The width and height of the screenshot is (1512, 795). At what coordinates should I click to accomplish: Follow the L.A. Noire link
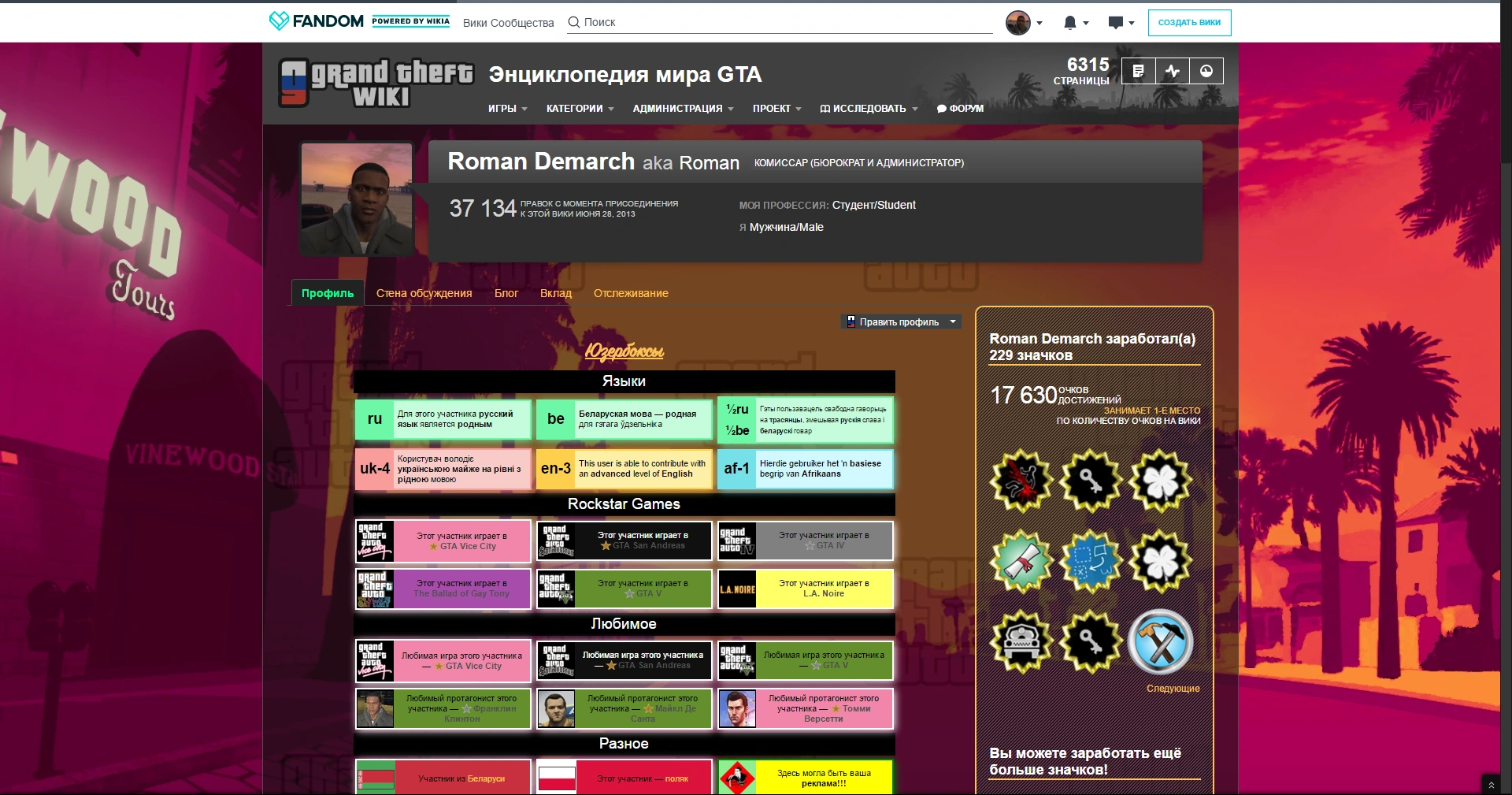824,594
